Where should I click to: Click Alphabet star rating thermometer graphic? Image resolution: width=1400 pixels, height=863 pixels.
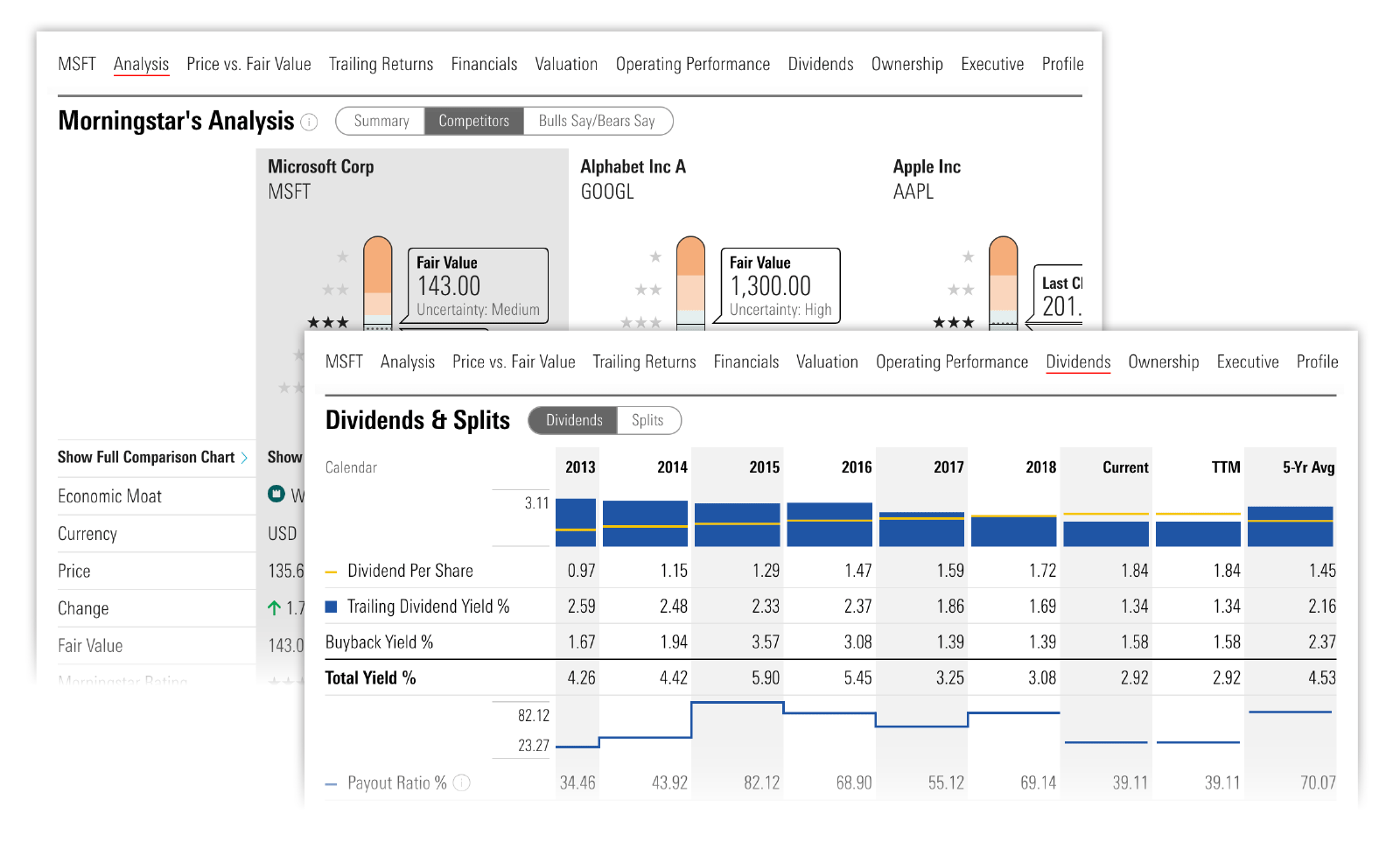690,282
